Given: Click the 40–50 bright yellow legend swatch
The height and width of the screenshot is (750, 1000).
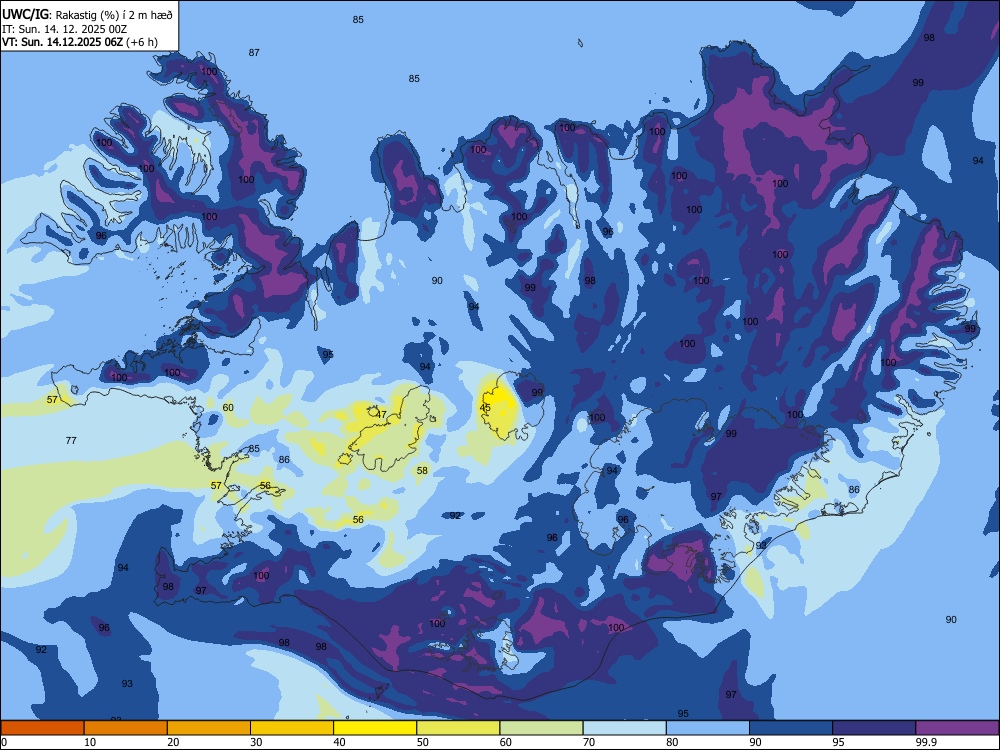Looking at the screenshot, I should tap(375, 728).
